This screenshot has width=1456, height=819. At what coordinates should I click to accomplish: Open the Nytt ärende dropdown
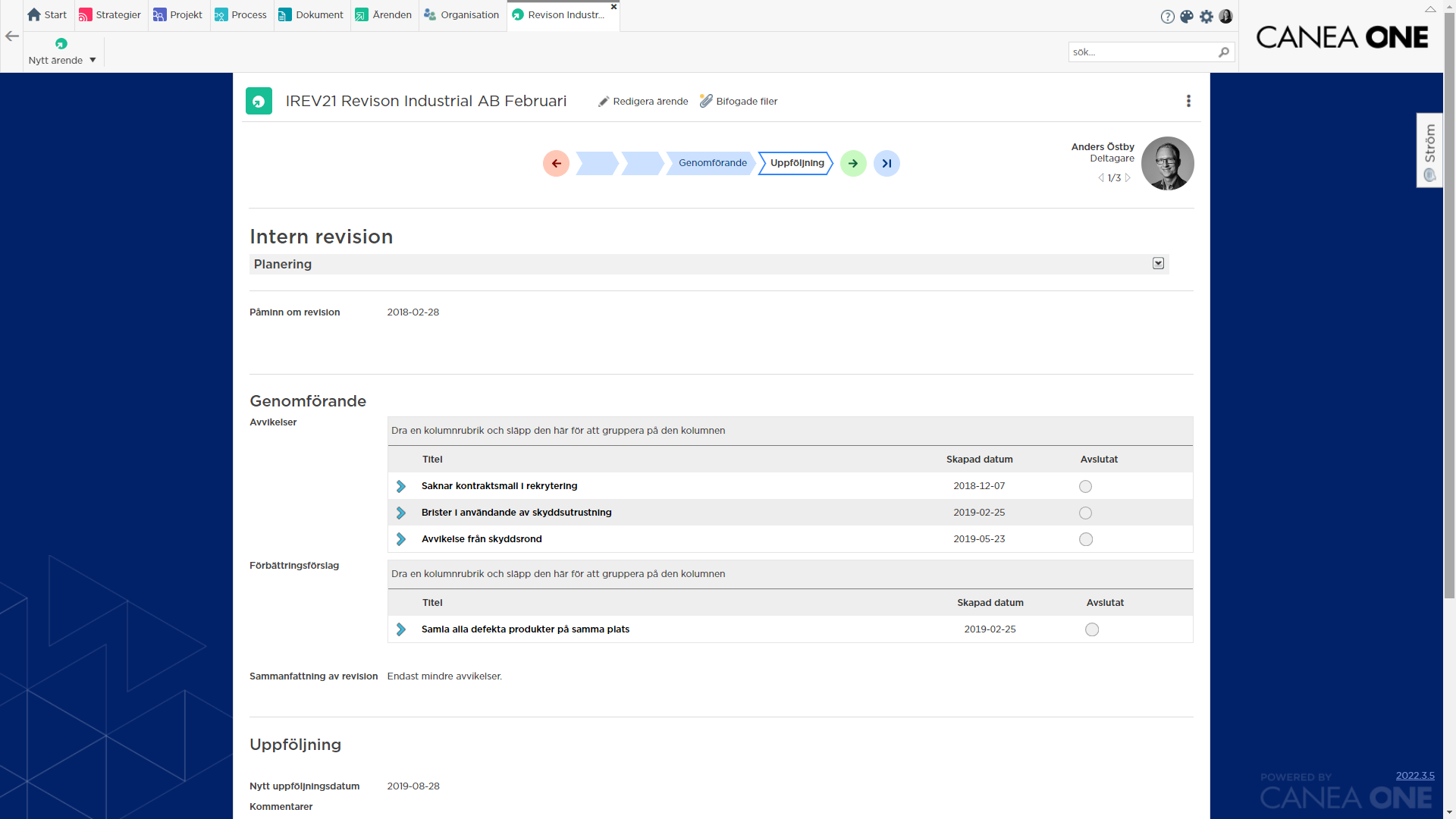coord(91,60)
